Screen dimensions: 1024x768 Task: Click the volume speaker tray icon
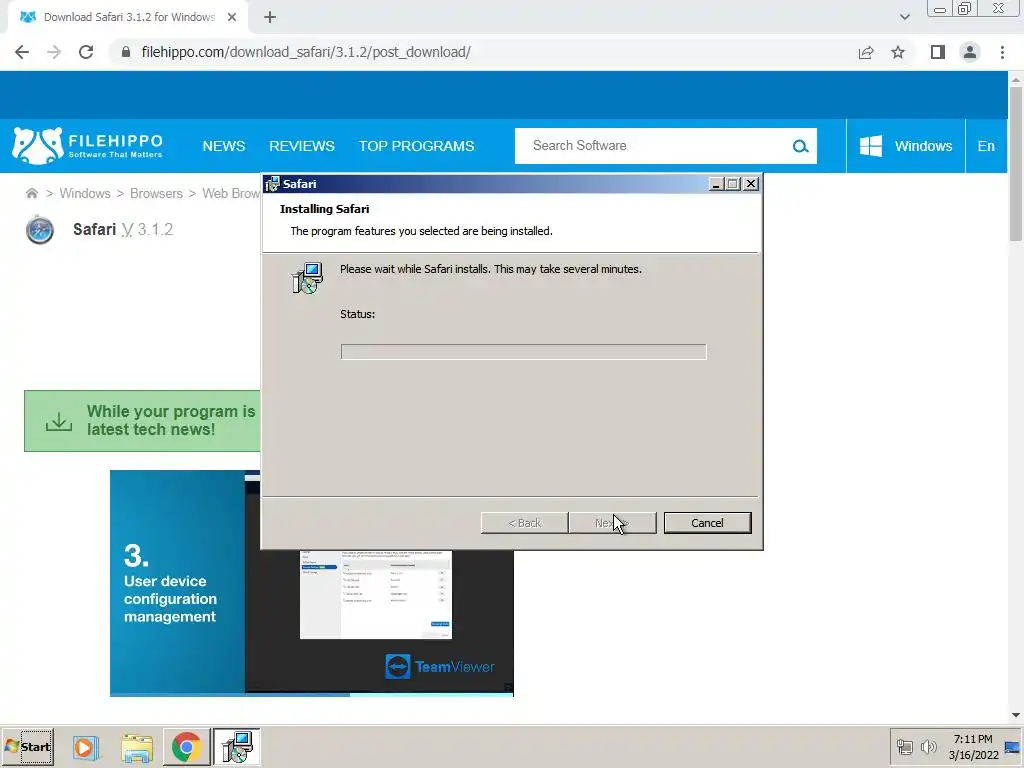tap(928, 747)
